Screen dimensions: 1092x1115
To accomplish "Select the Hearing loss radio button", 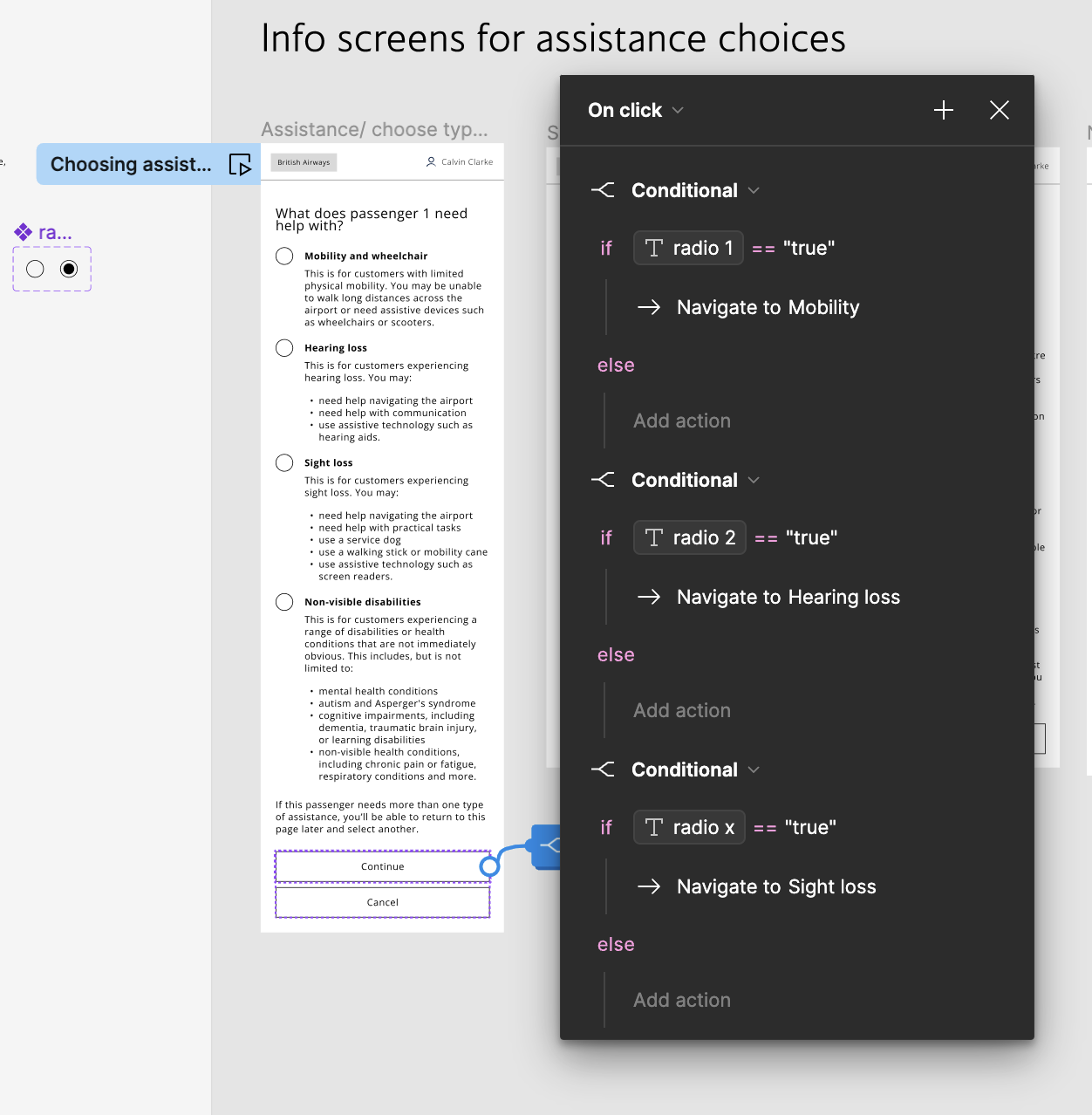I will [284, 348].
